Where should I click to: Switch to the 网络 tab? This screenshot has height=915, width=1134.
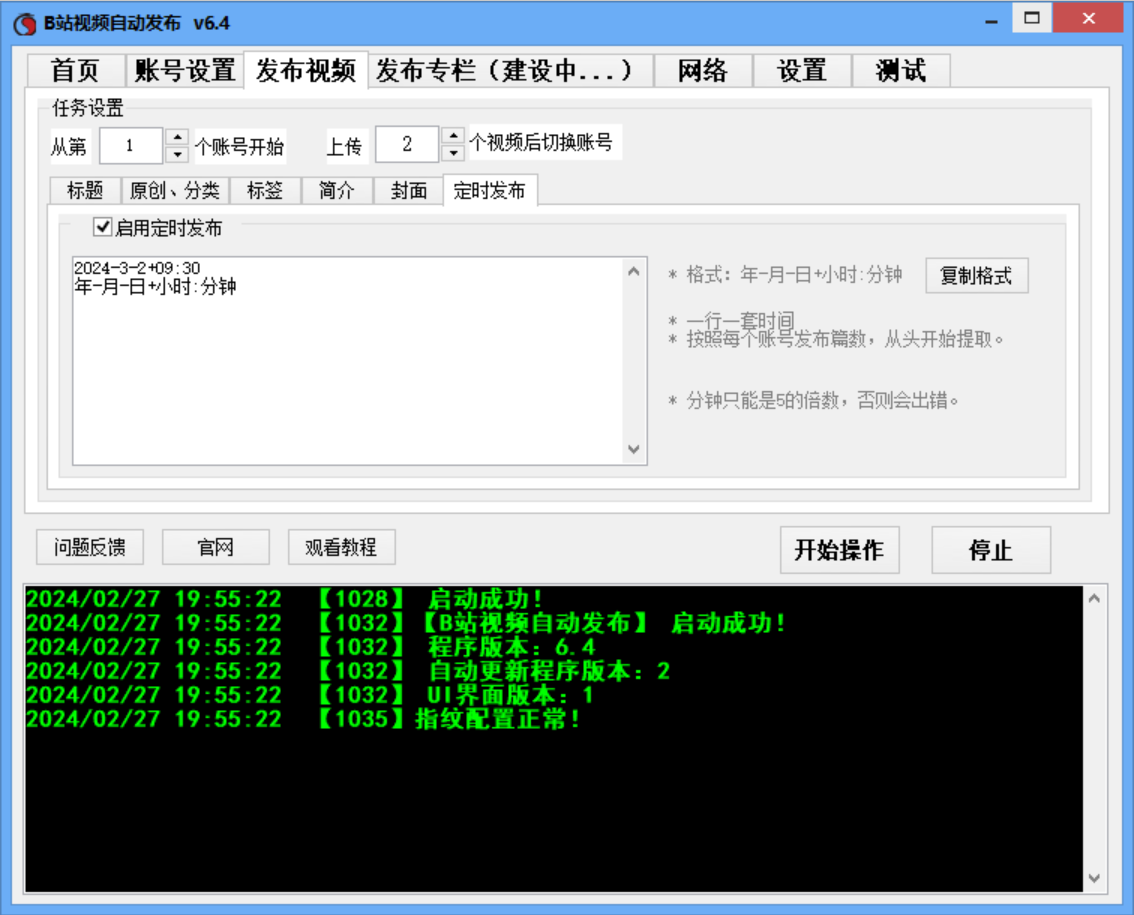(703, 71)
